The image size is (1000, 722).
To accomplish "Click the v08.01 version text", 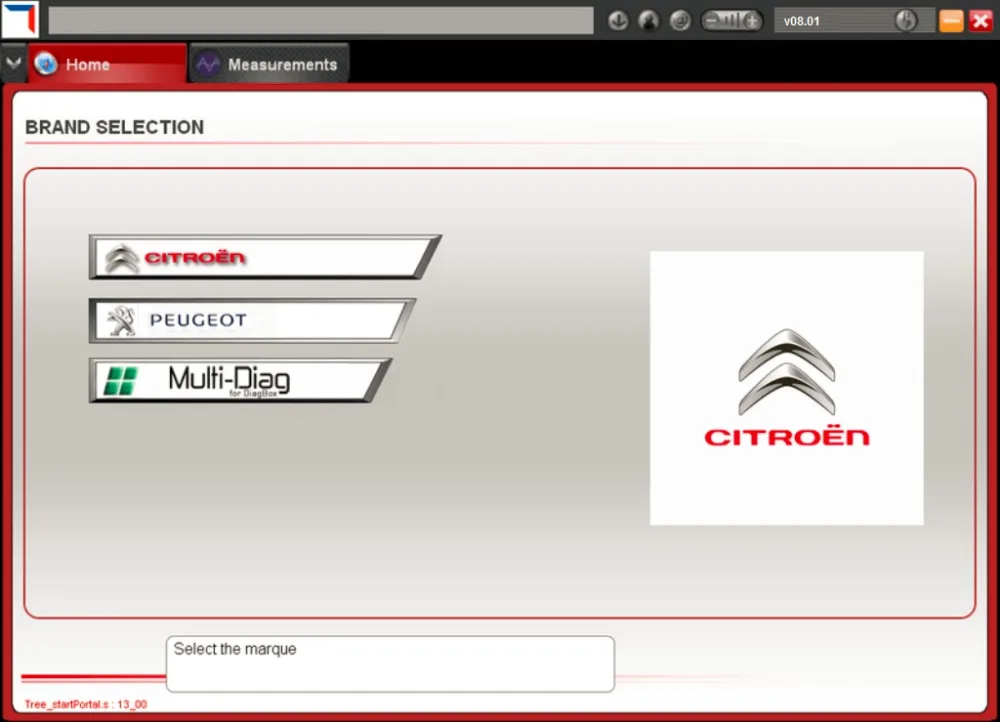I will (802, 21).
